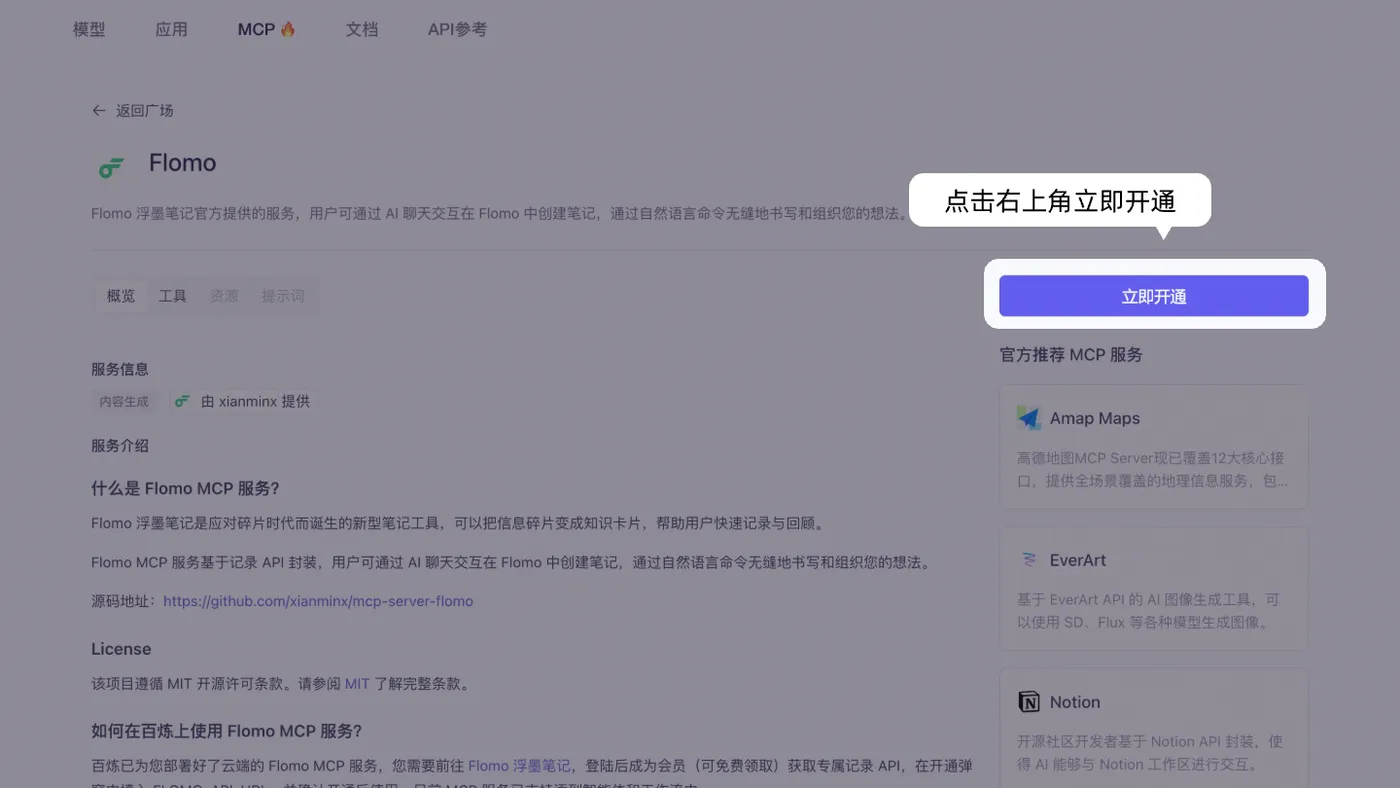The image size is (1400, 788).
Task: Open the 应用 navigation menu
Action: pos(171,29)
